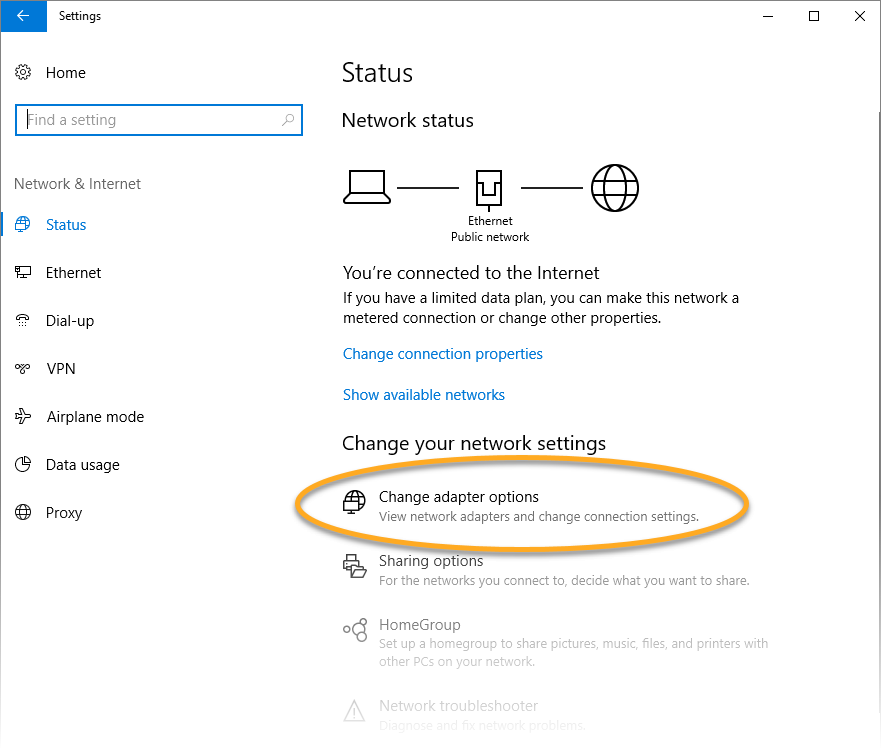Click the HomeGroup icon
Viewport: 881px width, 749px height.
click(x=354, y=630)
